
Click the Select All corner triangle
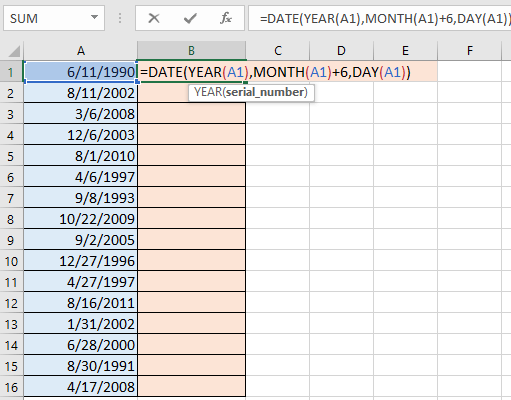14,51
